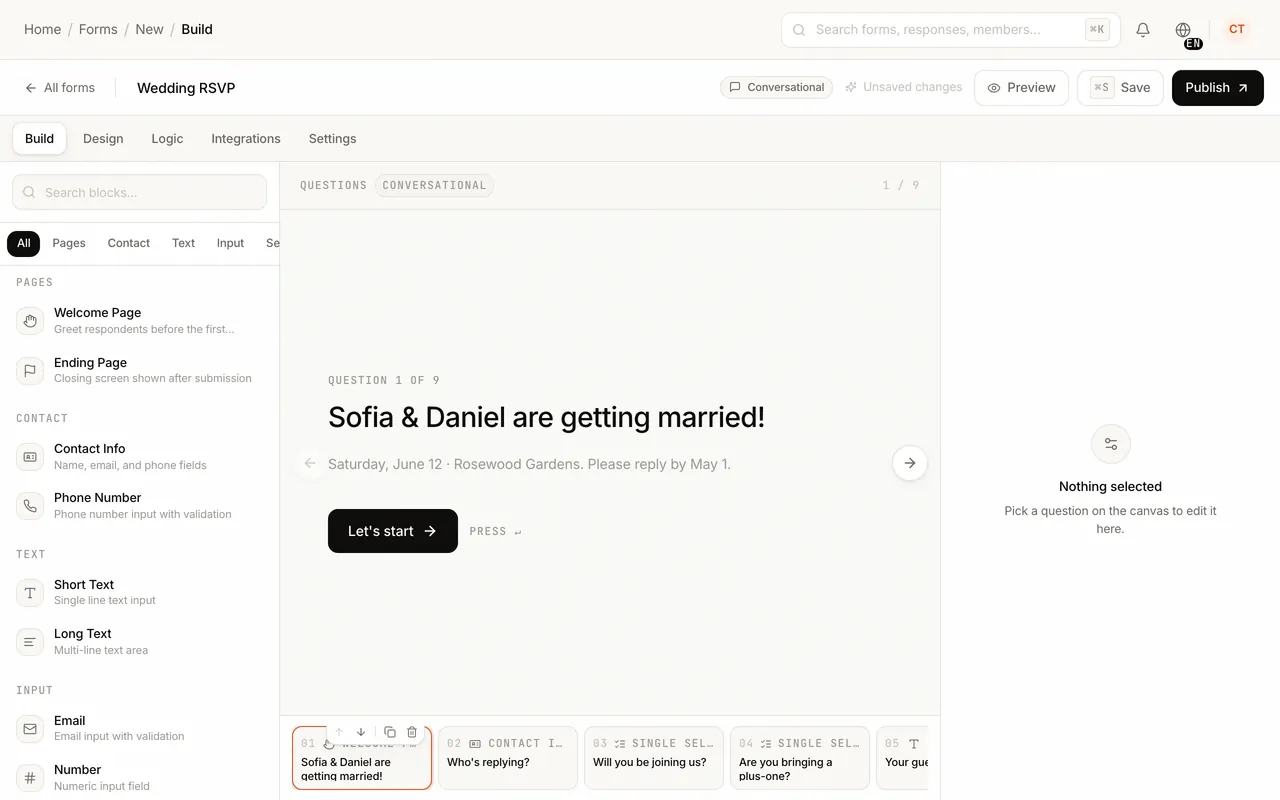Duplicate the selected question 01 card

[x=390, y=732]
